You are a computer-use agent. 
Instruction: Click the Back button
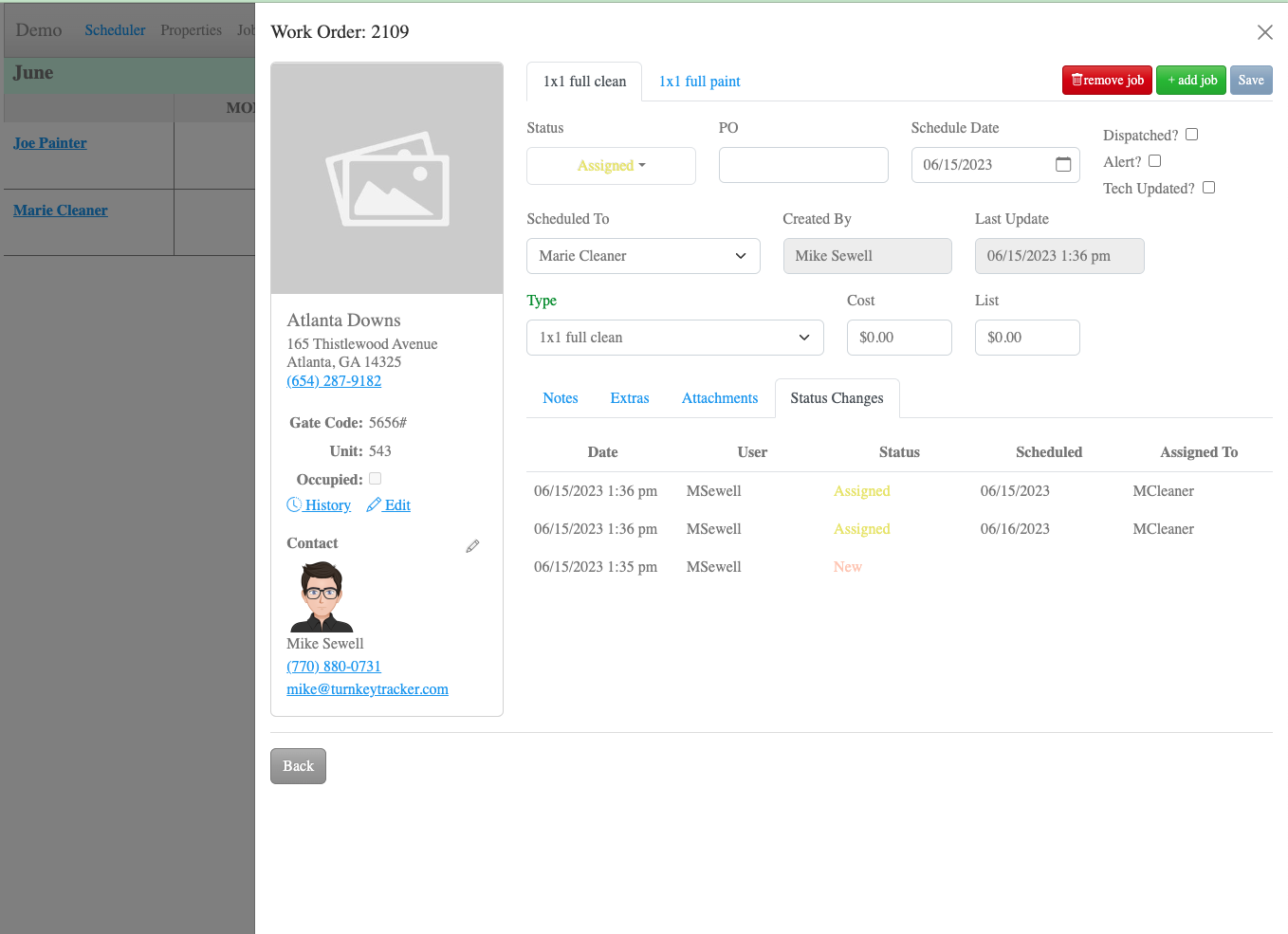pos(298,765)
